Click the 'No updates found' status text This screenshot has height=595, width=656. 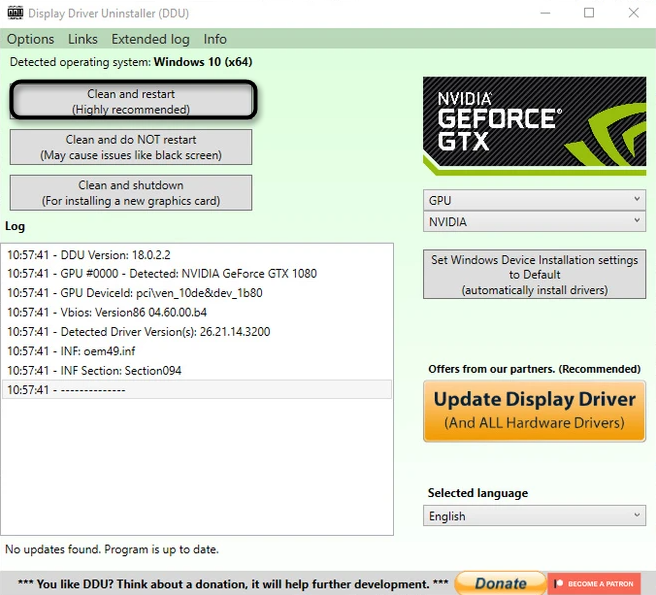pyautogui.click(x=112, y=549)
